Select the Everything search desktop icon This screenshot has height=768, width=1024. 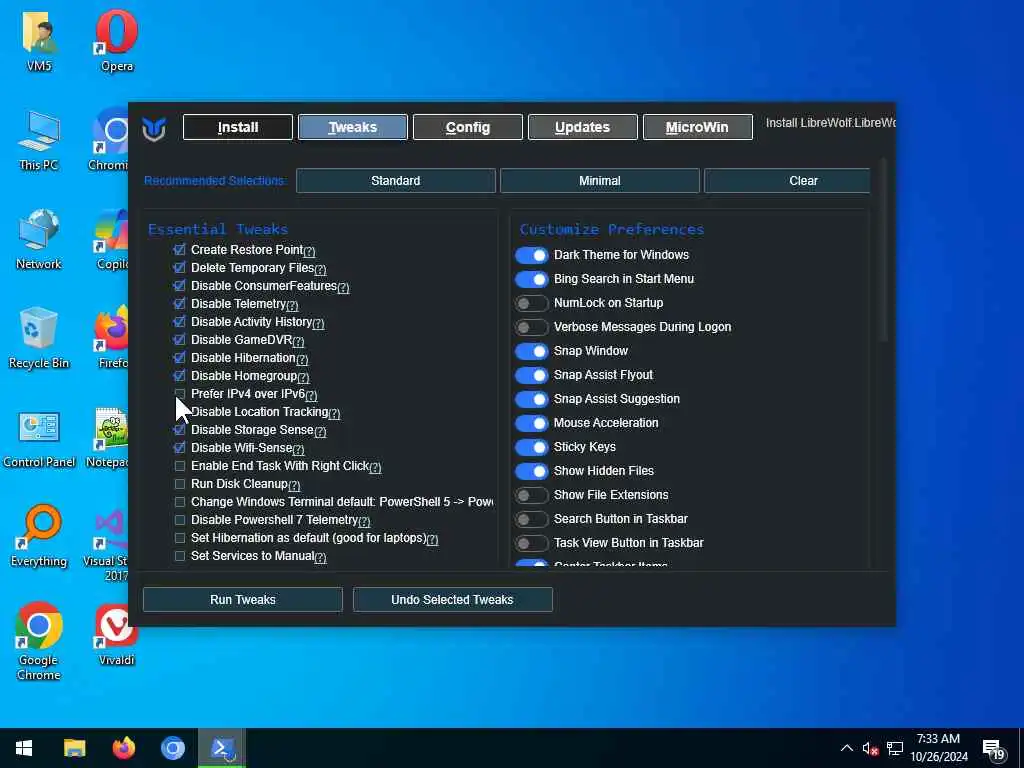[x=39, y=537]
